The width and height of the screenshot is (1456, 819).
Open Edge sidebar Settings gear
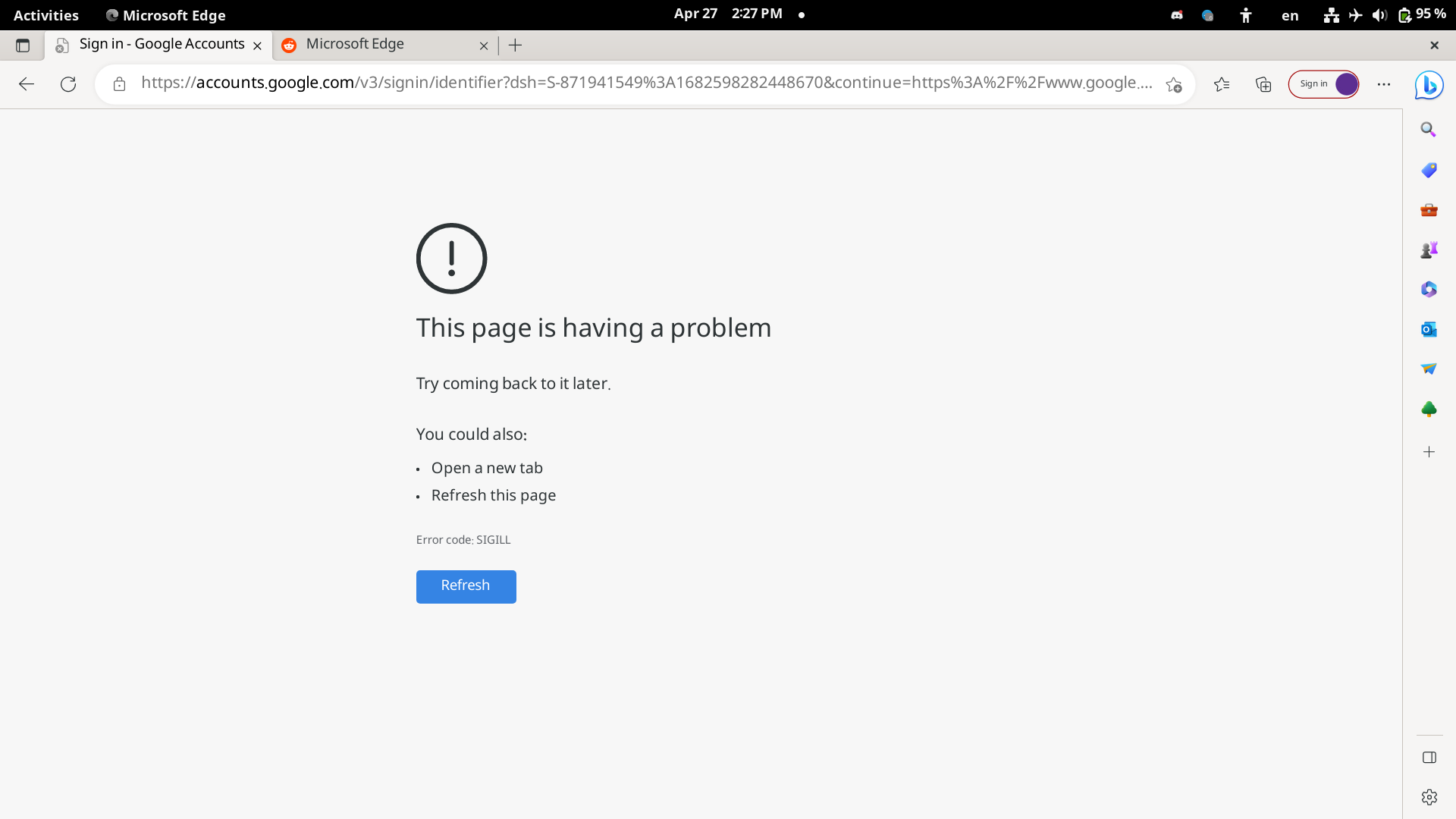pos(1429,797)
